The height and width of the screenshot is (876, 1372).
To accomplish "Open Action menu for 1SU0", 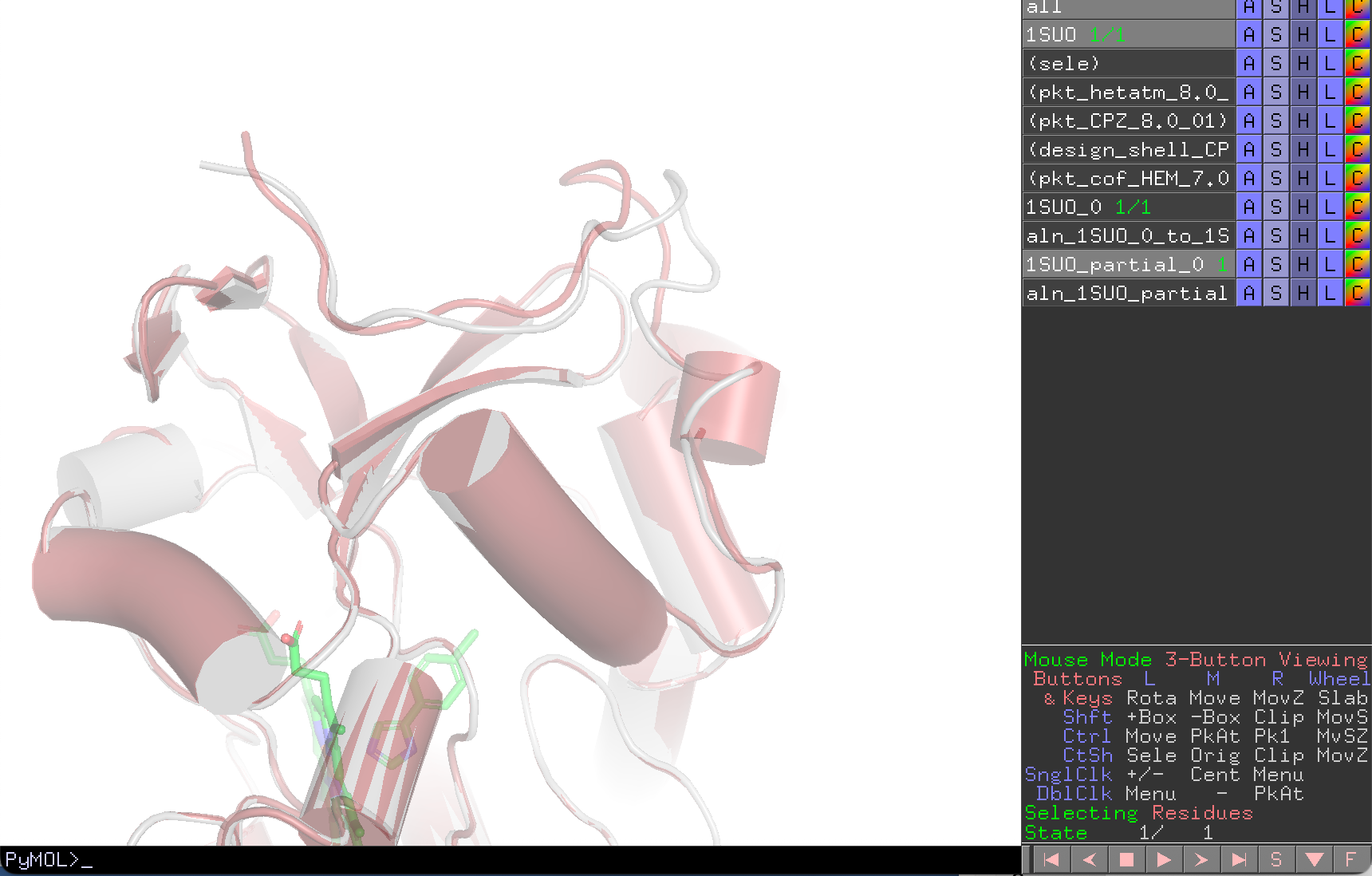I will coord(1249,34).
